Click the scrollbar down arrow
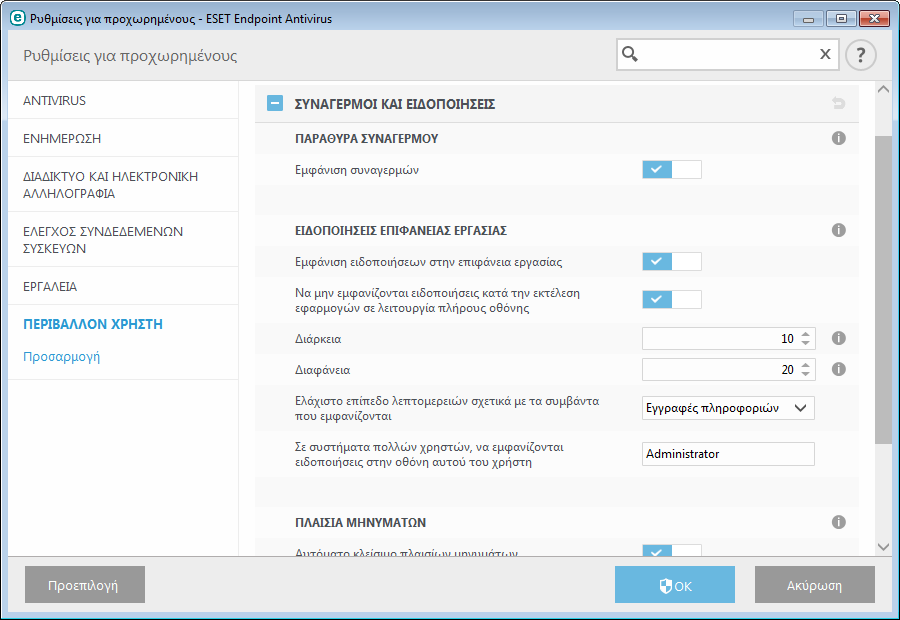Viewport: 900px width, 620px height. [x=883, y=547]
